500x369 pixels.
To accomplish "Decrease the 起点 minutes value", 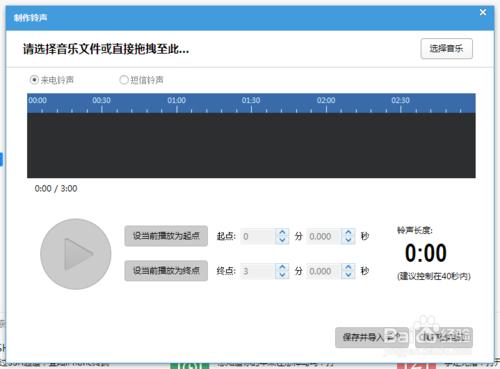I will [x=282, y=240].
